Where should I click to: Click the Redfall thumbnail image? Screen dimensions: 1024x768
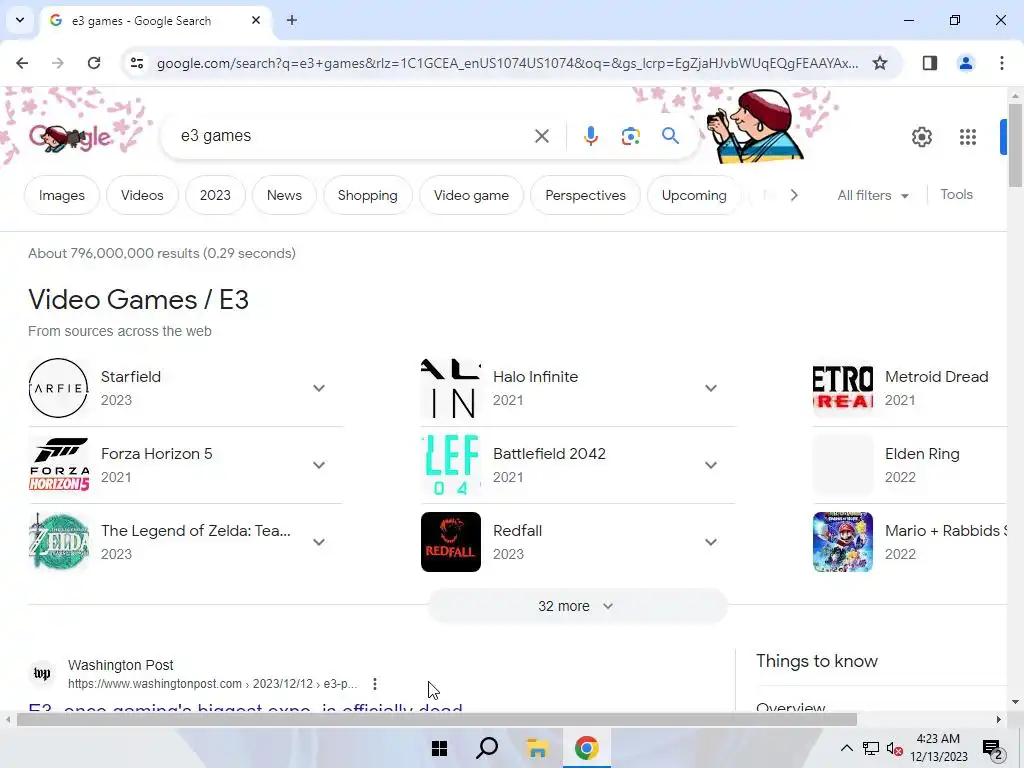click(451, 542)
